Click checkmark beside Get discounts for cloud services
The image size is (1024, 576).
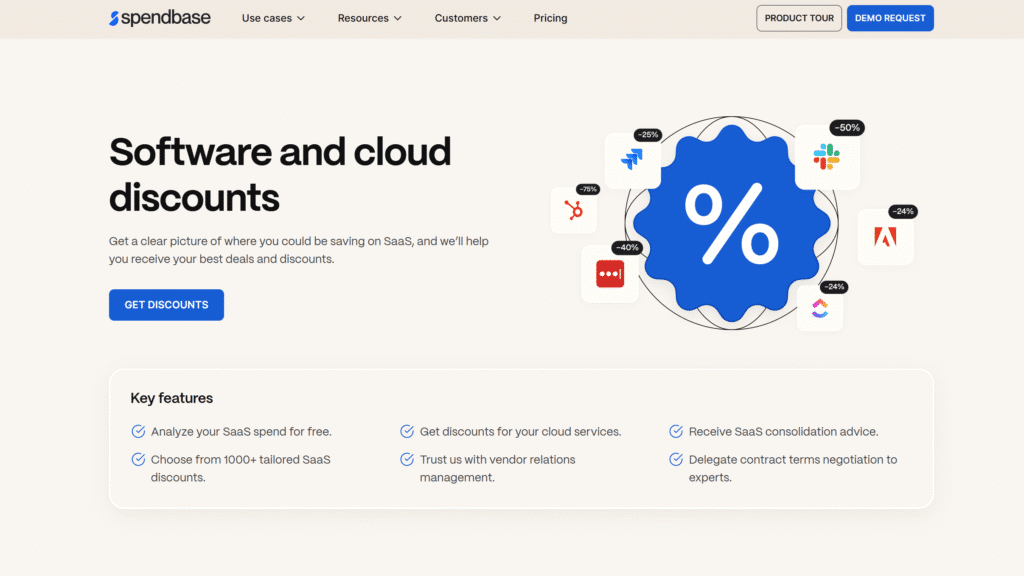[x=407, y=432]
